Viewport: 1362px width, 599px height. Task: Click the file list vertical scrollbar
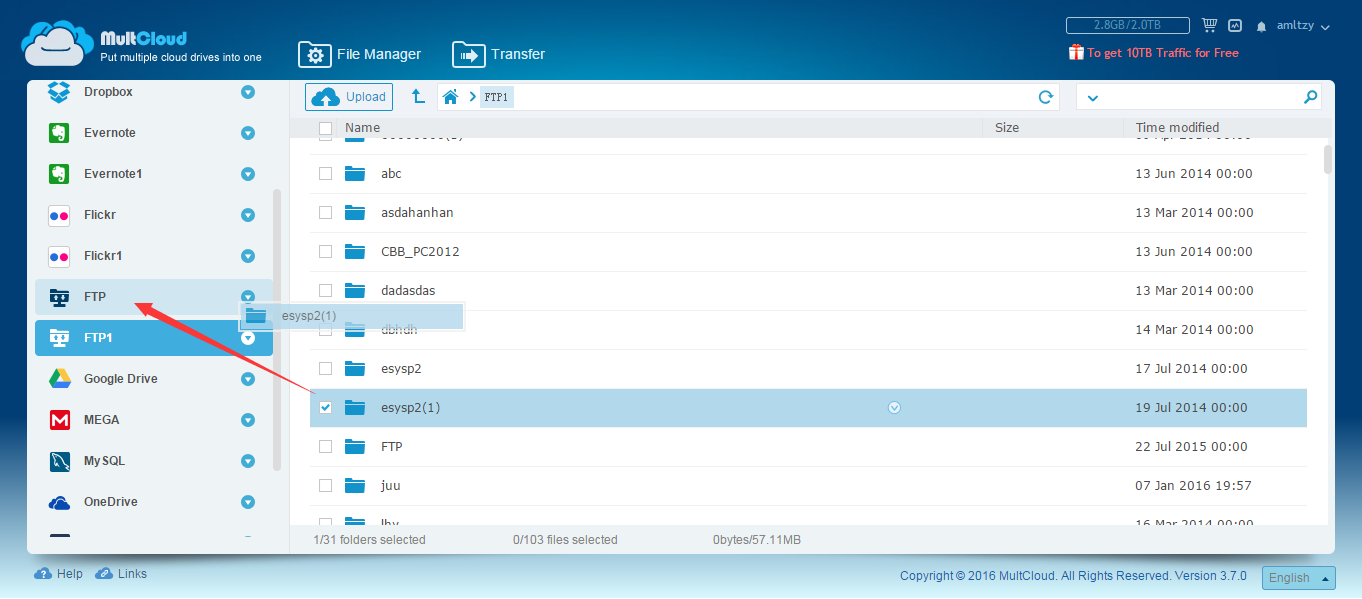tap(1328, 160)
